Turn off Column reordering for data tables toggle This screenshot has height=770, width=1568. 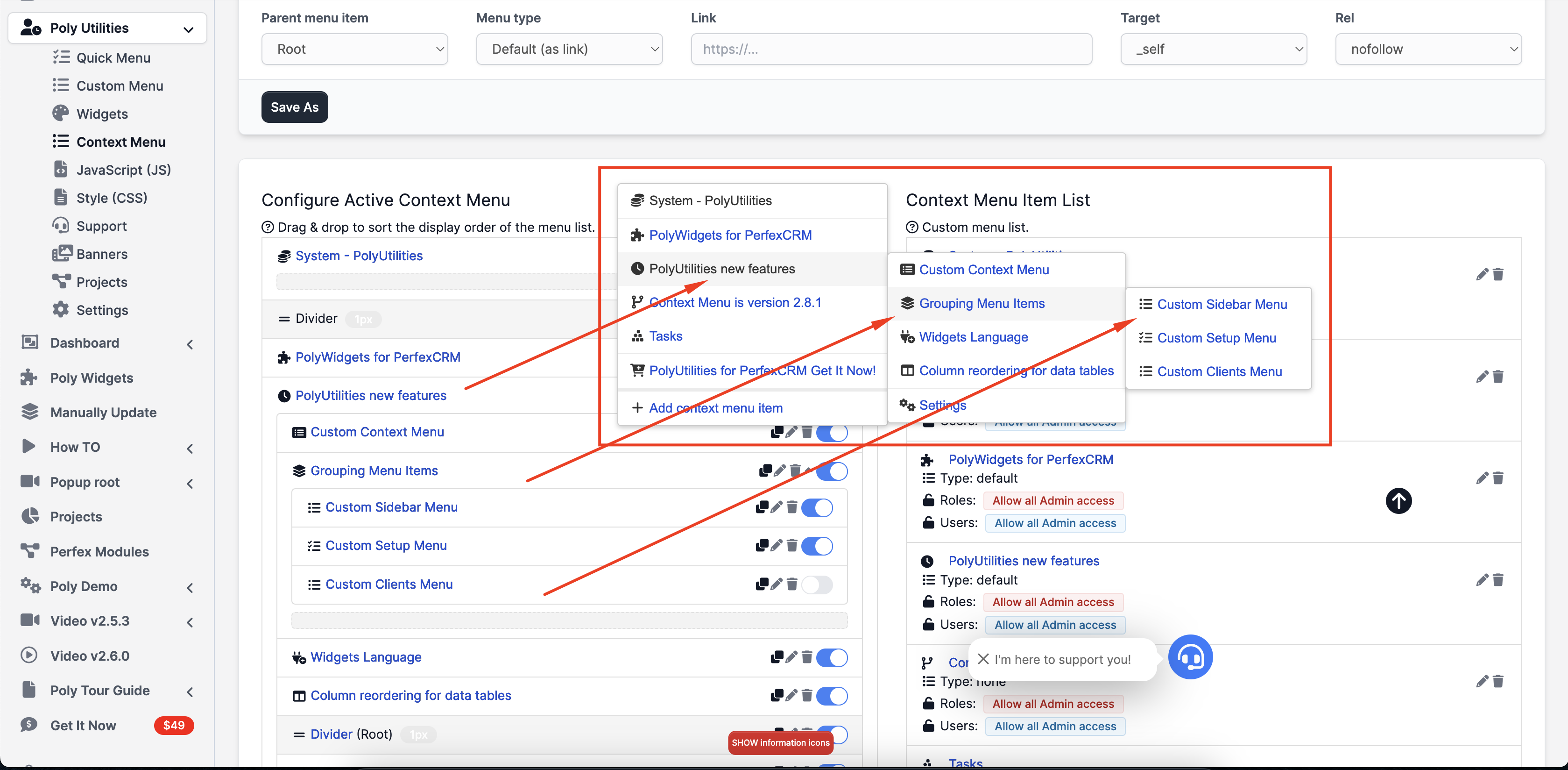[833, 696]
